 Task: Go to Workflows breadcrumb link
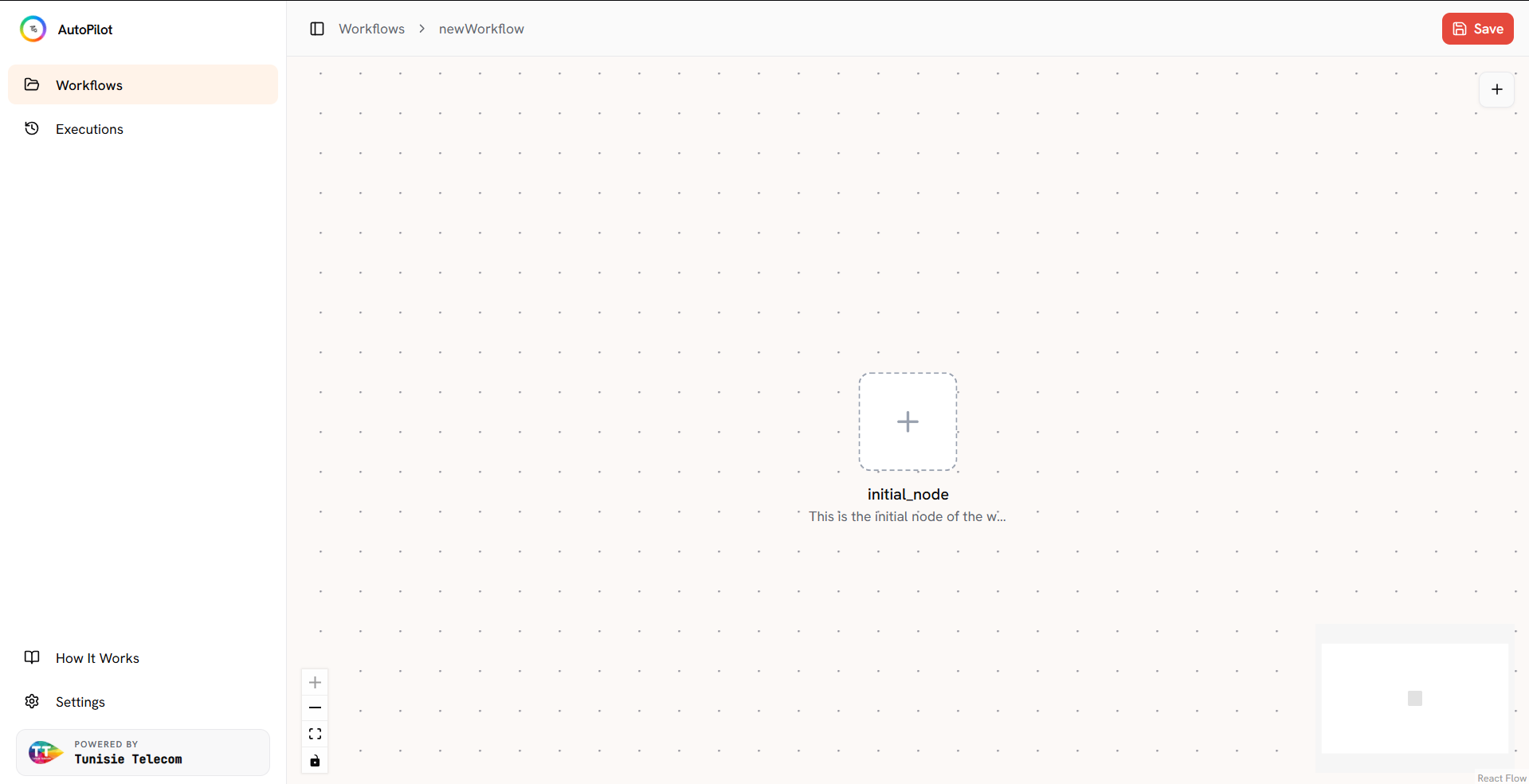371,29
